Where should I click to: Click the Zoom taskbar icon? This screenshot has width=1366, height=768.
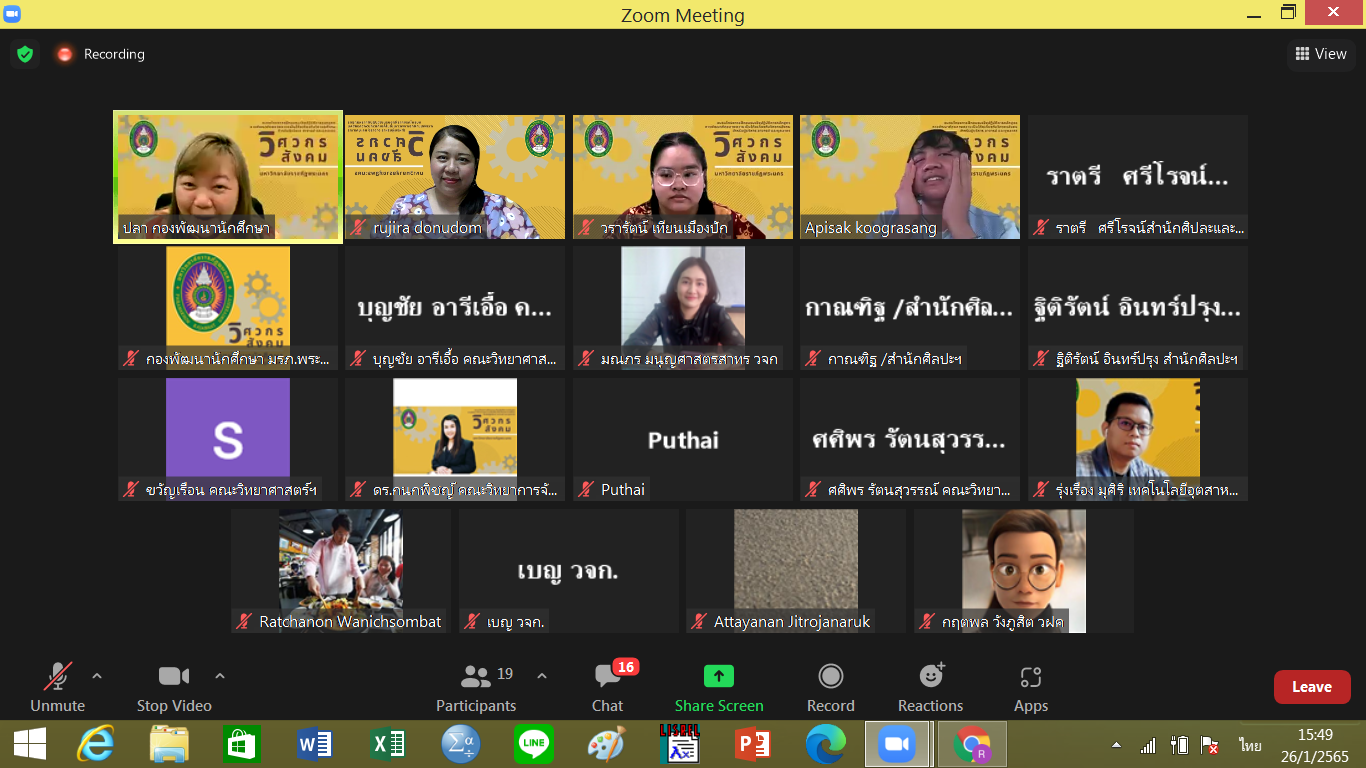click(897, 744)
